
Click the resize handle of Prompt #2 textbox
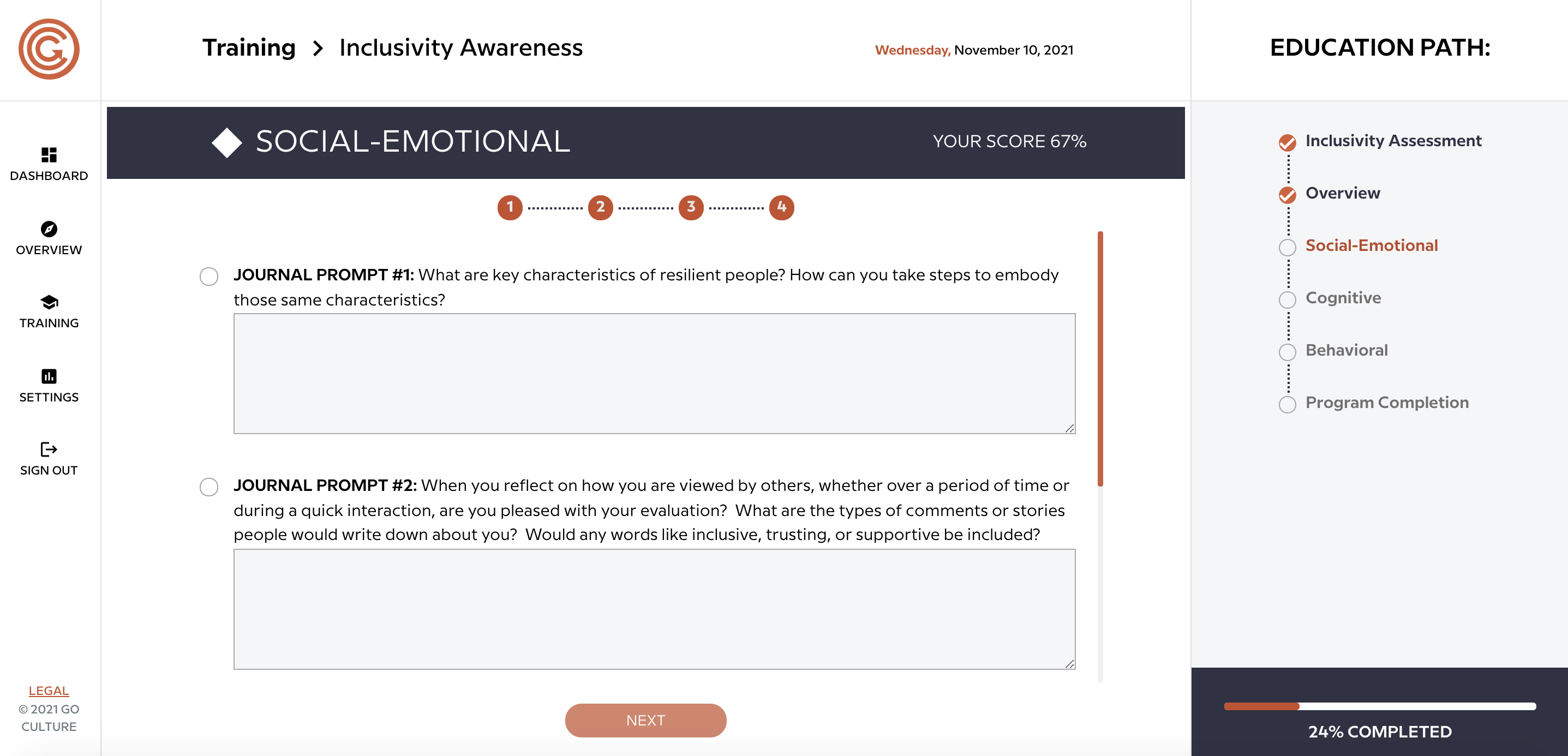pos(1069,663)
